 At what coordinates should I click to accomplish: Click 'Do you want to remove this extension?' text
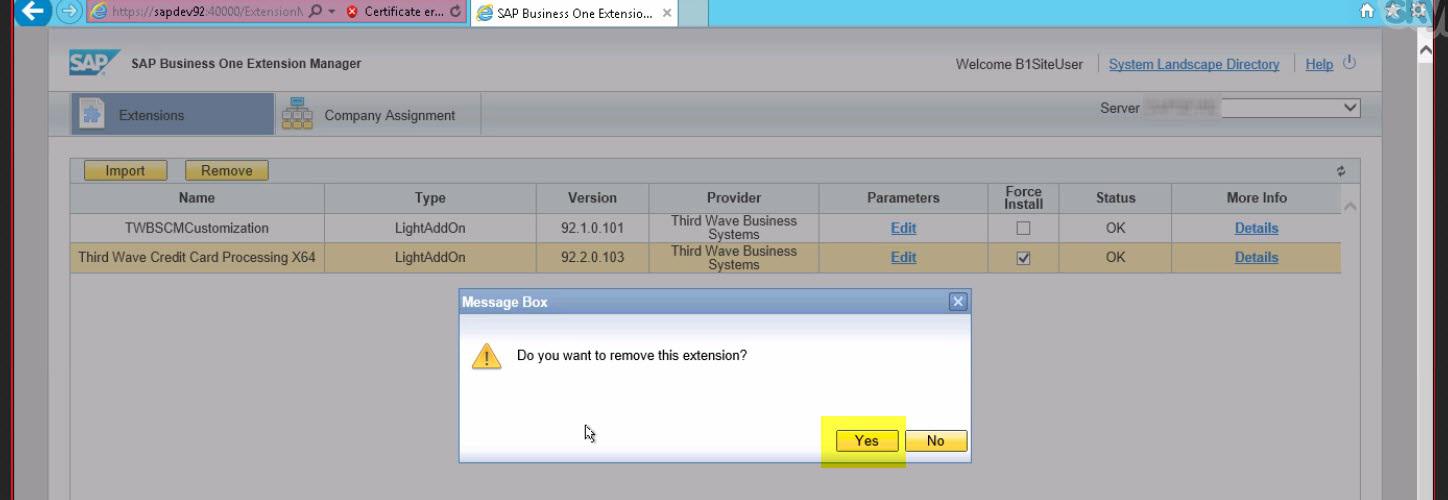pos(631,355)
